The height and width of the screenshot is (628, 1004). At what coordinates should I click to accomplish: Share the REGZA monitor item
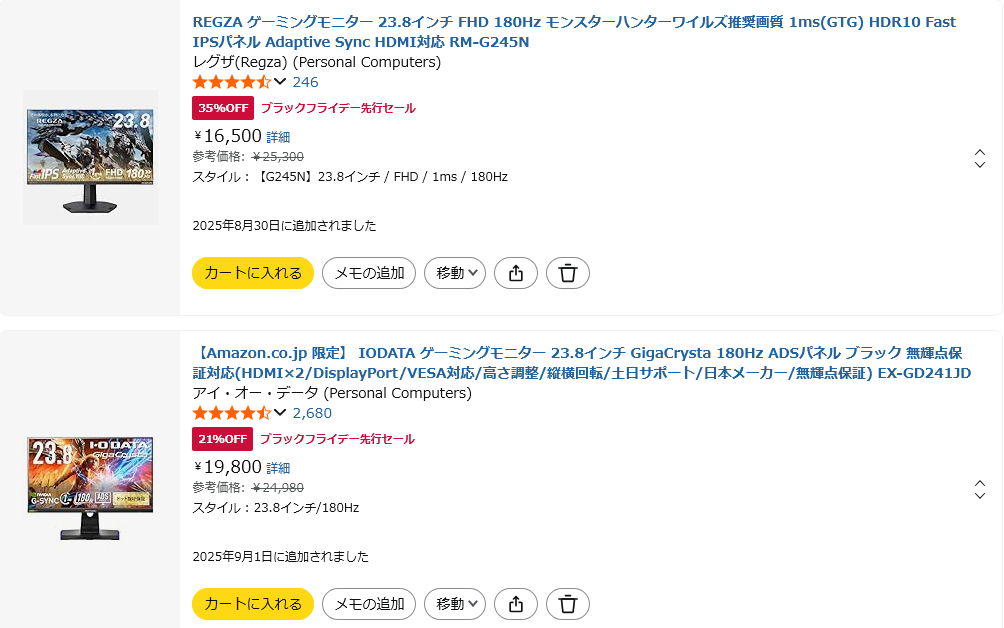[516, 273]
